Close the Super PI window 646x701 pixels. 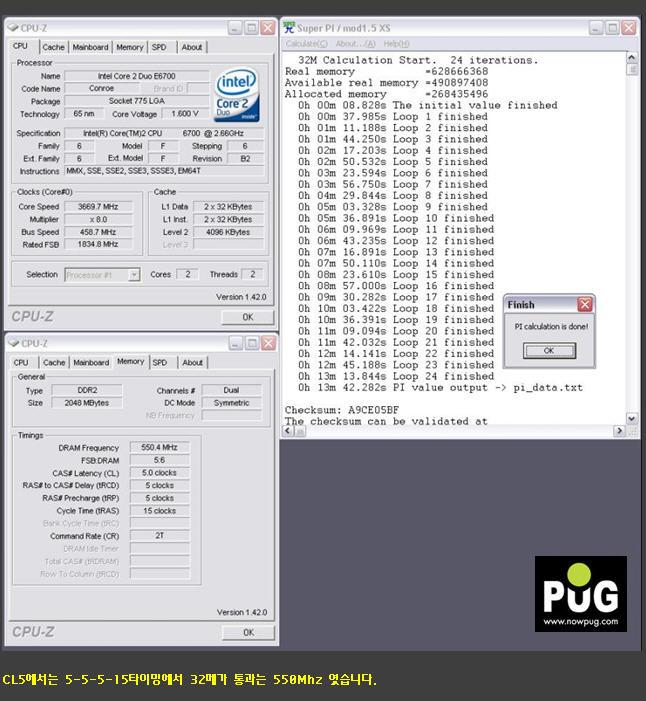(629, 28)
